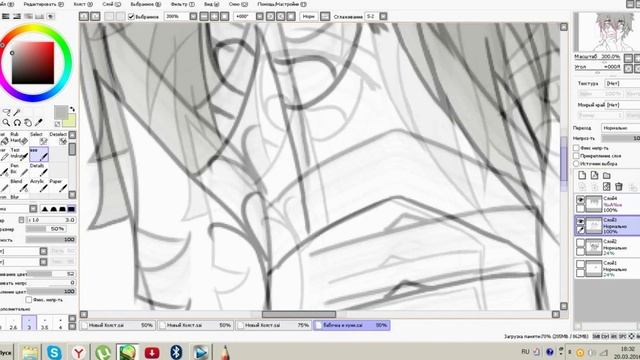Open the first brush texture dropdown arrow

(x=44, y=251)
